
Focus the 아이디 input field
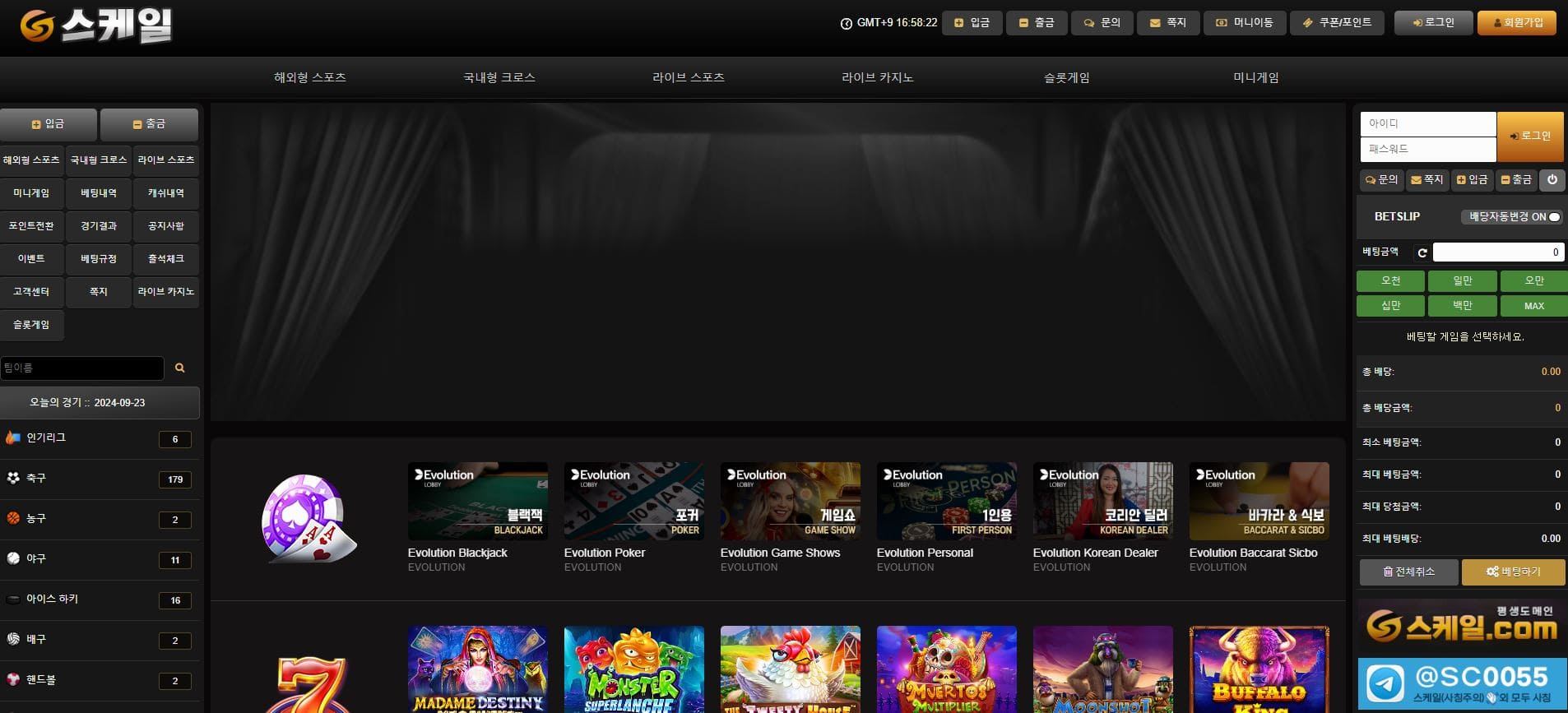pyautogui.click(x=1428, y=124)
